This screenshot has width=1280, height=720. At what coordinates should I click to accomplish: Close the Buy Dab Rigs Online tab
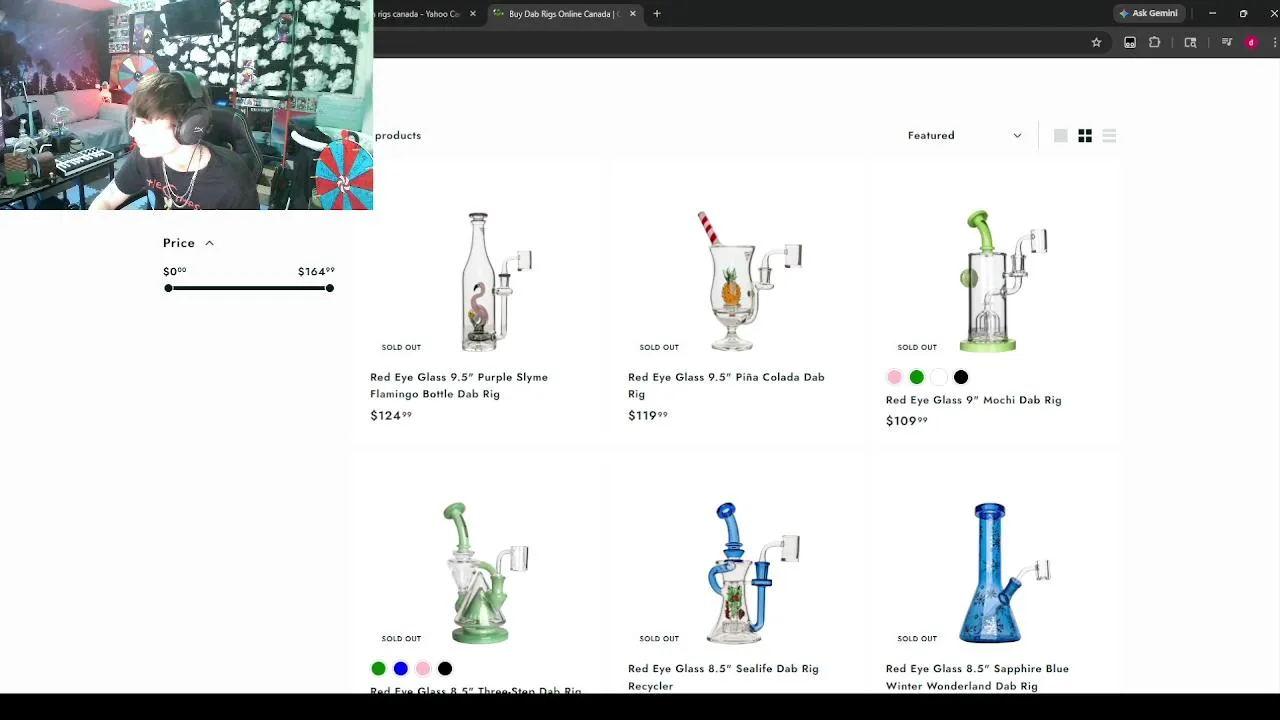[632, 14]
